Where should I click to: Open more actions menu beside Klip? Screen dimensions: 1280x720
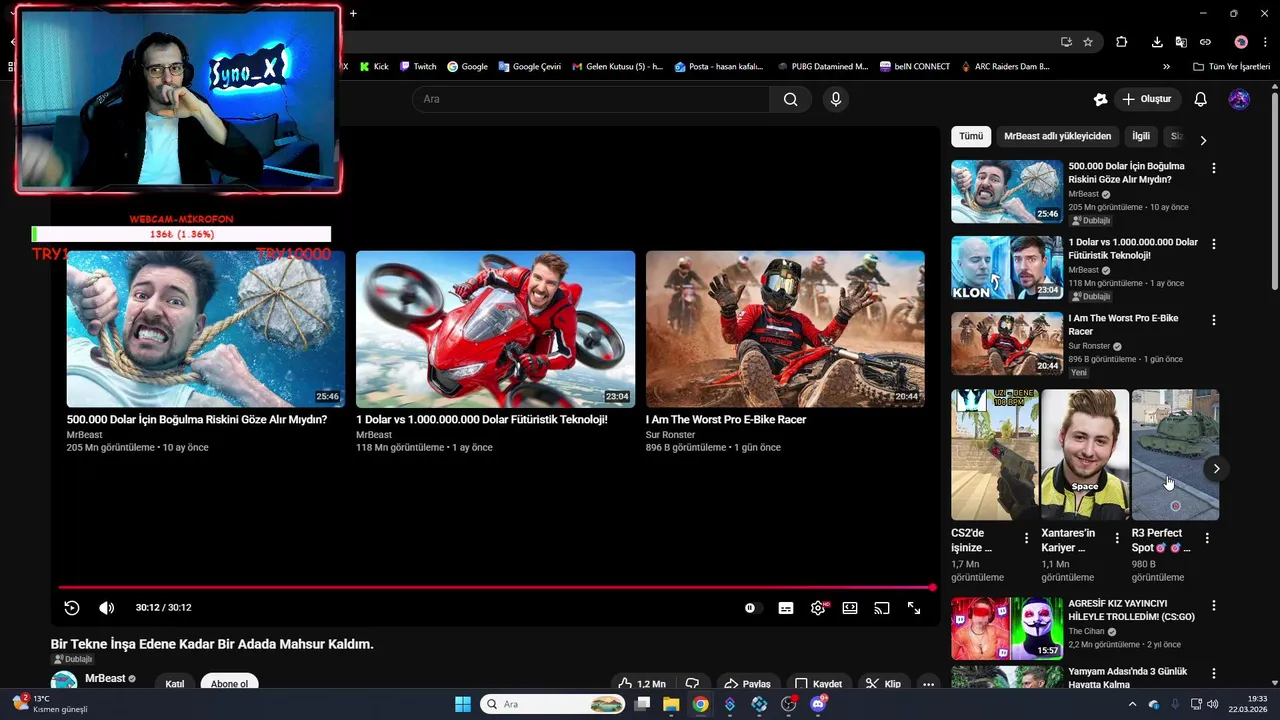pyautogui.click(x=929, y=684)
